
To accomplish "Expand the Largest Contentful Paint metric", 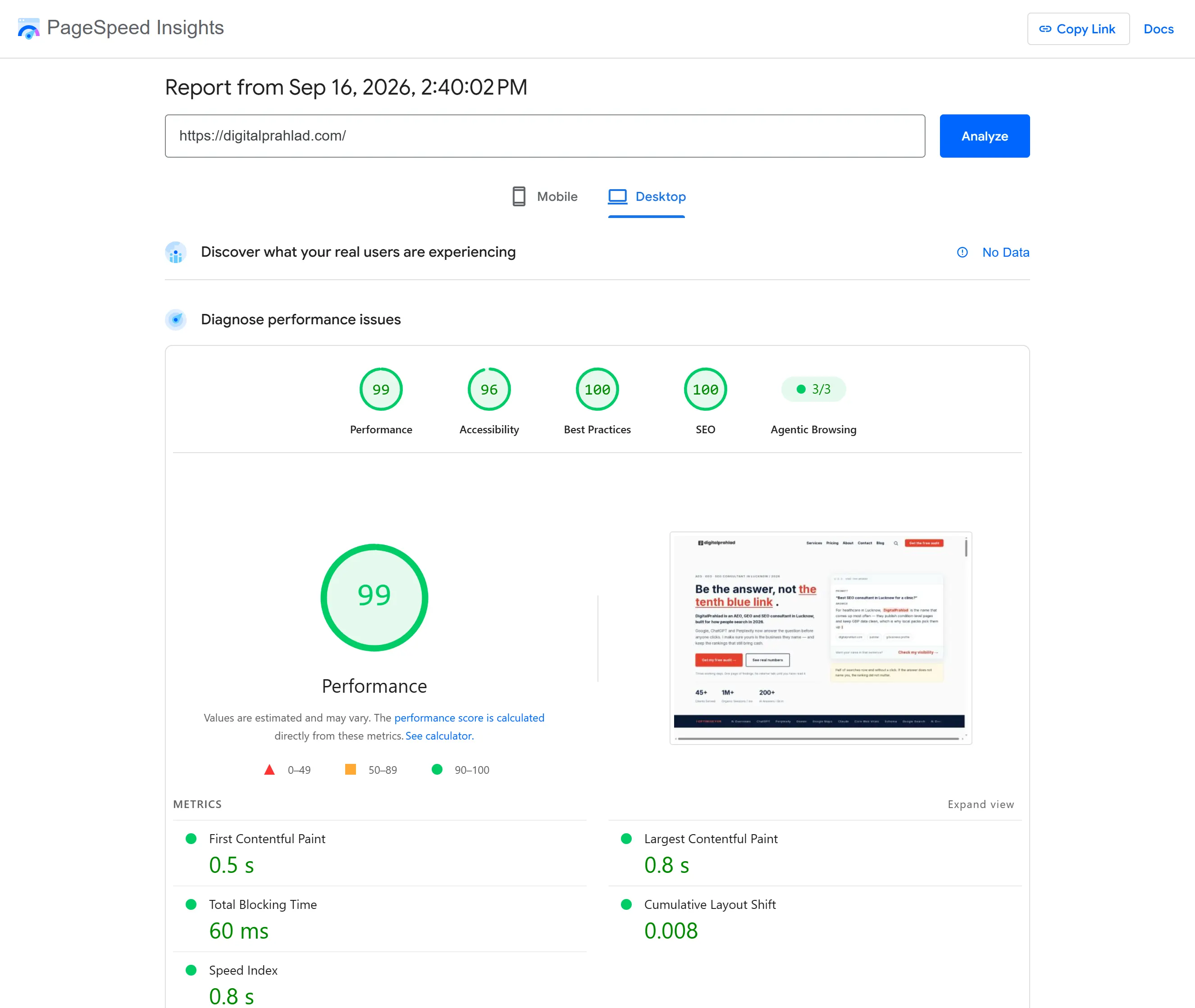I will [x=815, y=853].
